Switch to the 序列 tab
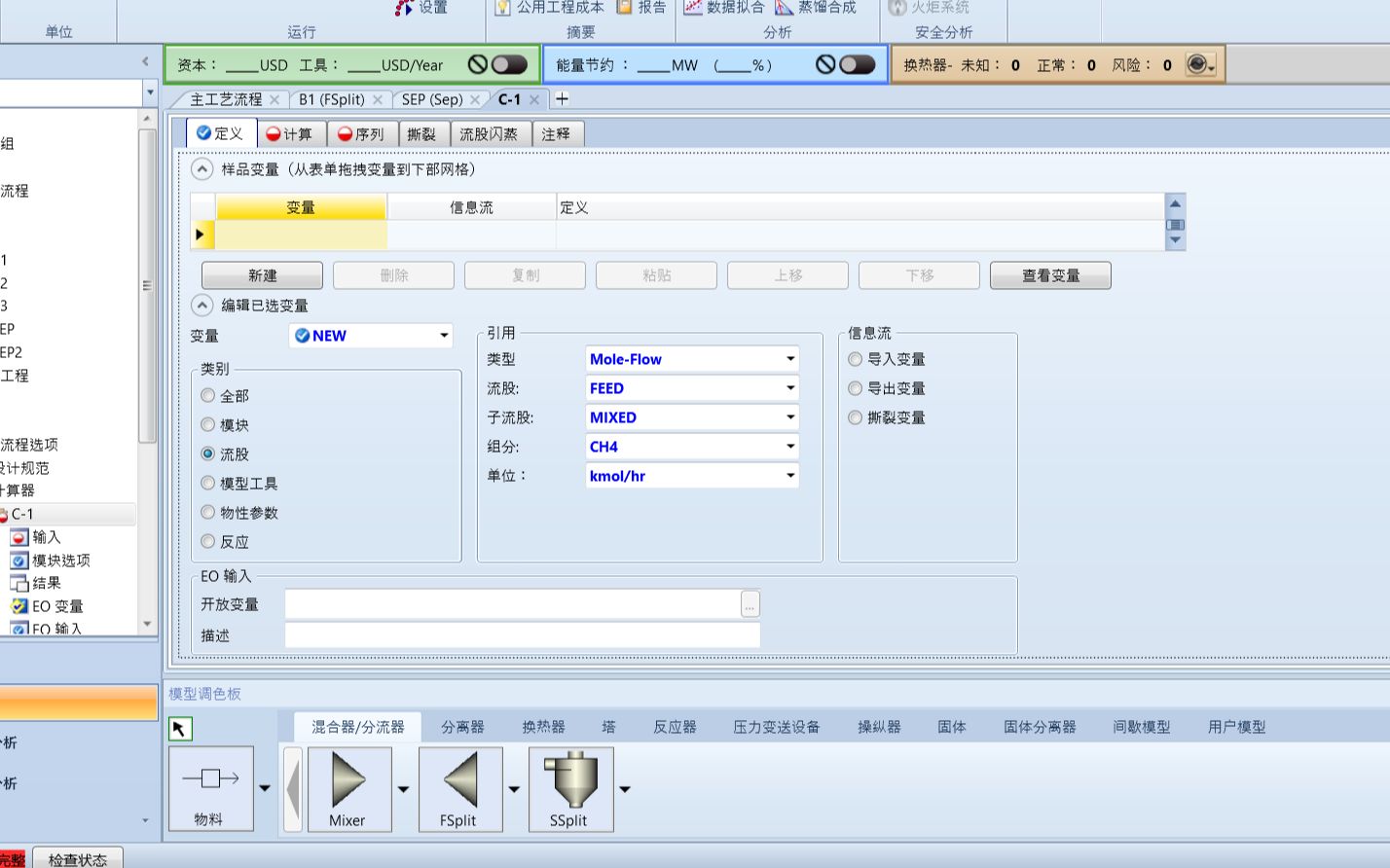The width and height of the screenshot is (1390, 868). coord(361,134)
